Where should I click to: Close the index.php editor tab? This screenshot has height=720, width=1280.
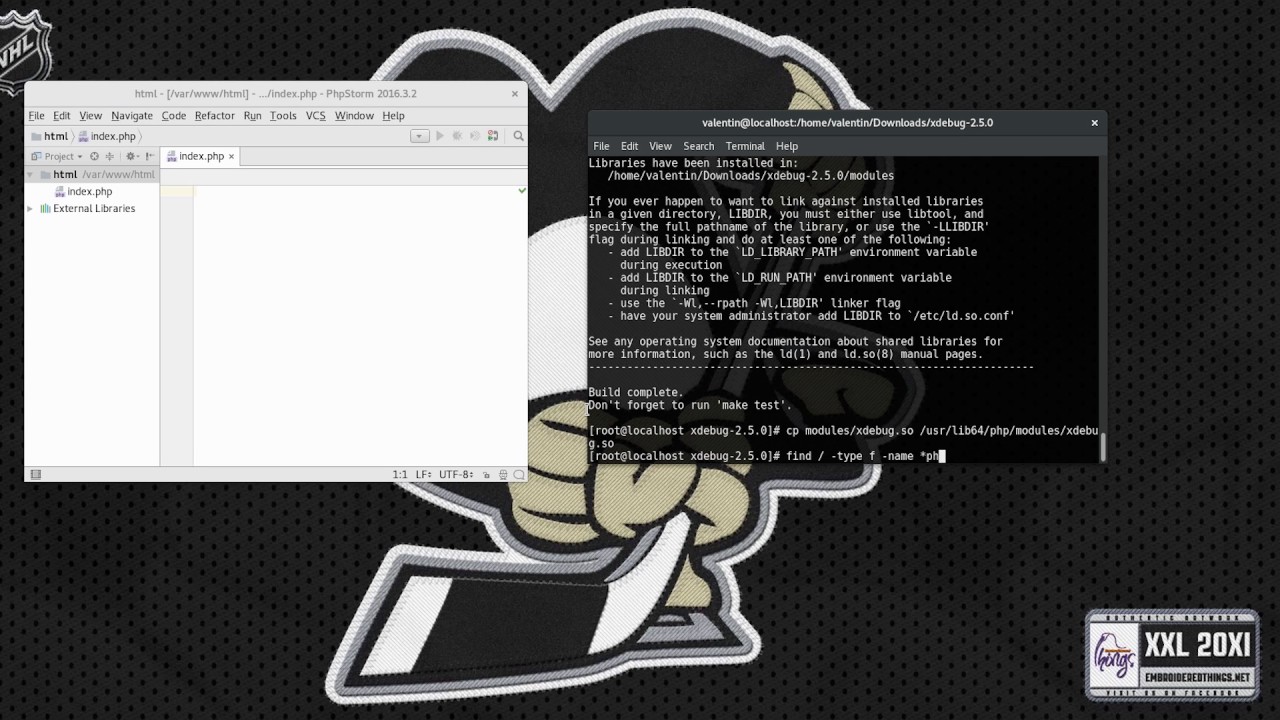231,156
